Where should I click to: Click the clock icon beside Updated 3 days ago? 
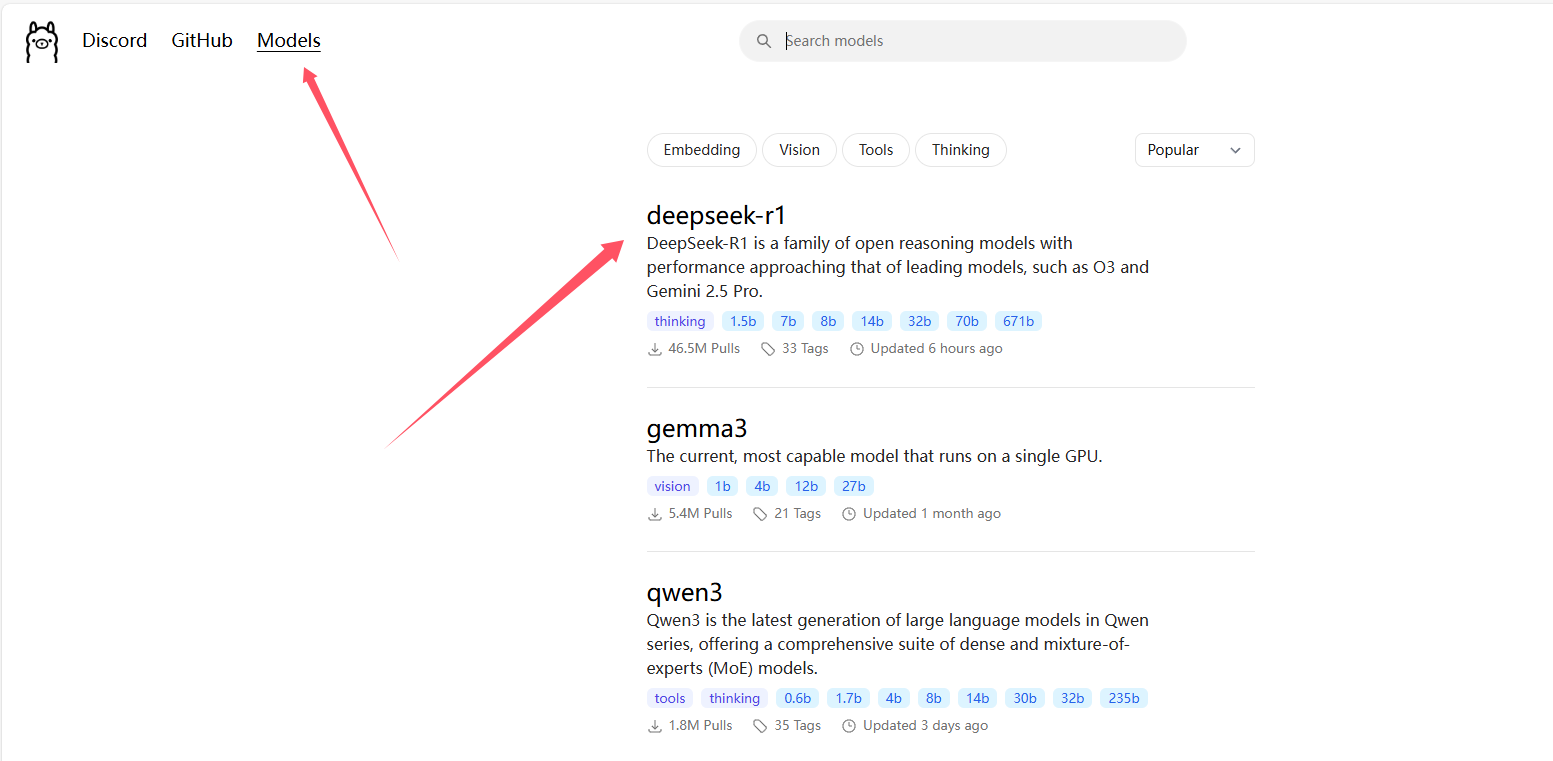[x=849, y=726]
